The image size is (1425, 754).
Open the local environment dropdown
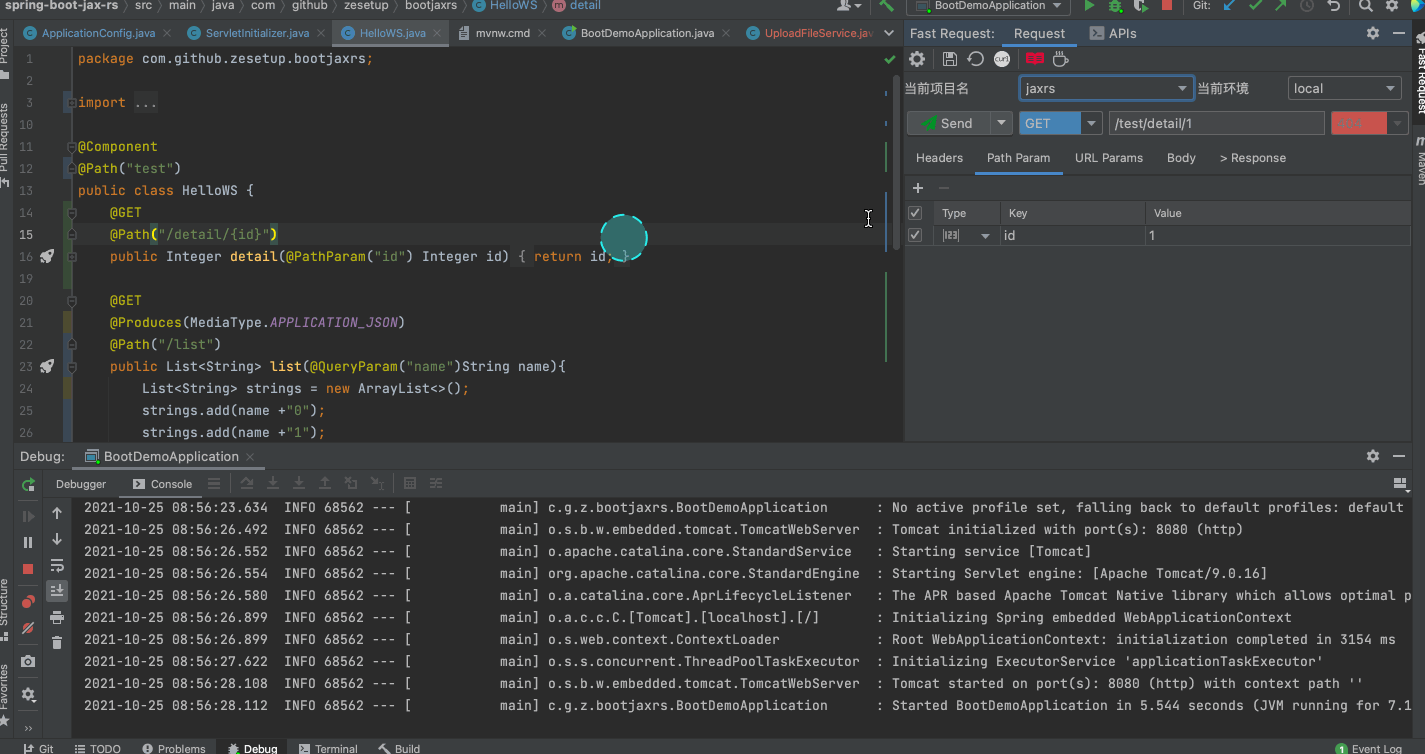pos(1344,88)
